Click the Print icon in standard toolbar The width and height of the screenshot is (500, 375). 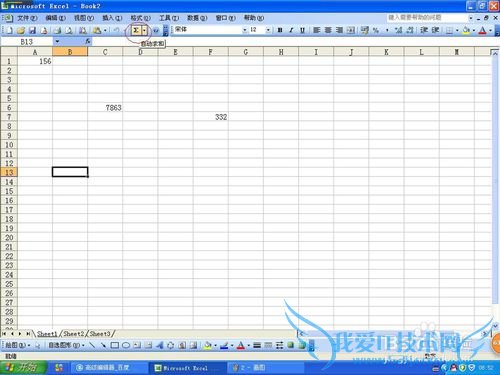point(57,30)
